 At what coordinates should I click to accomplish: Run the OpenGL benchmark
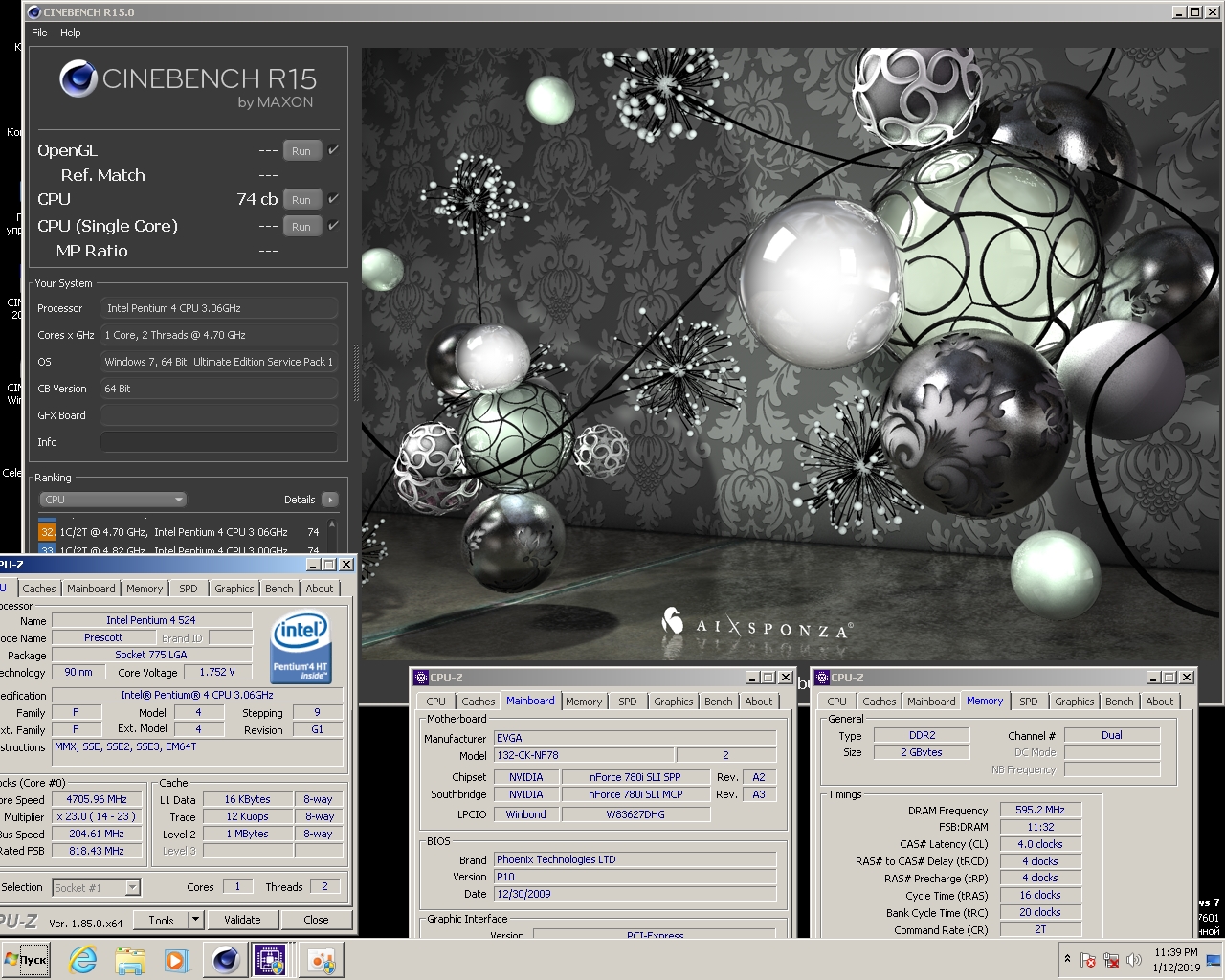(301, 151)
